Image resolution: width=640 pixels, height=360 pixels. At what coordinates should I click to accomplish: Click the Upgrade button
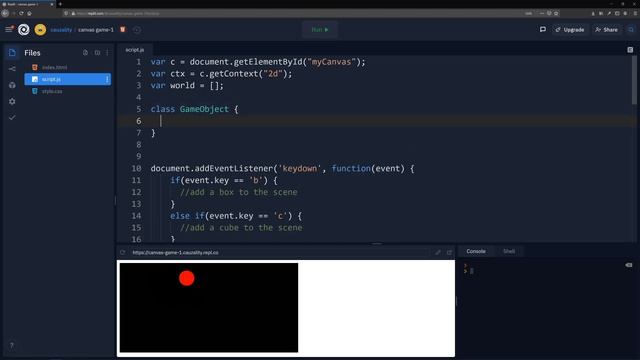570,30
